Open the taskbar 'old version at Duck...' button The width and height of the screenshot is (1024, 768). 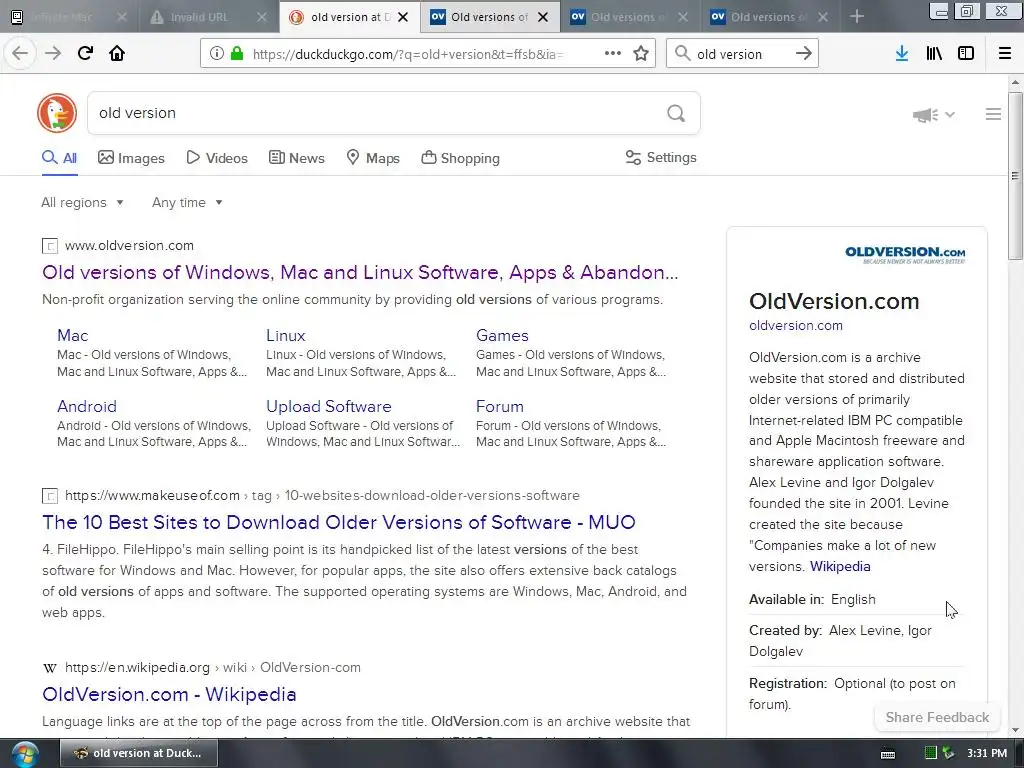coord(138,753)
